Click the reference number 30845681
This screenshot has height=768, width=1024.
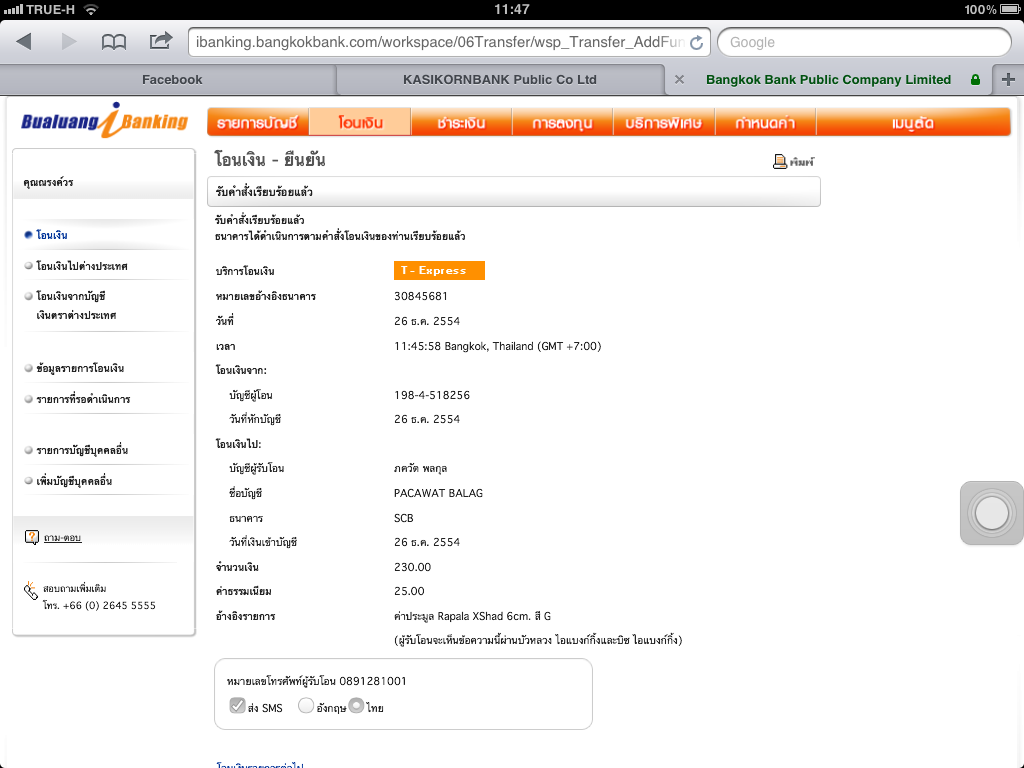click(421, 296)
